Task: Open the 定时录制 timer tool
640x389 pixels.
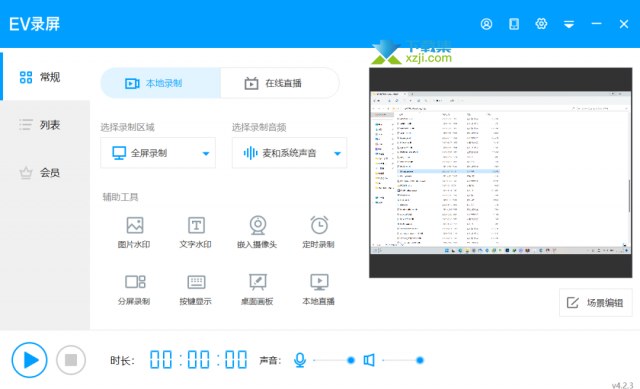Action: pyautogui.click(x=318, y=232)
